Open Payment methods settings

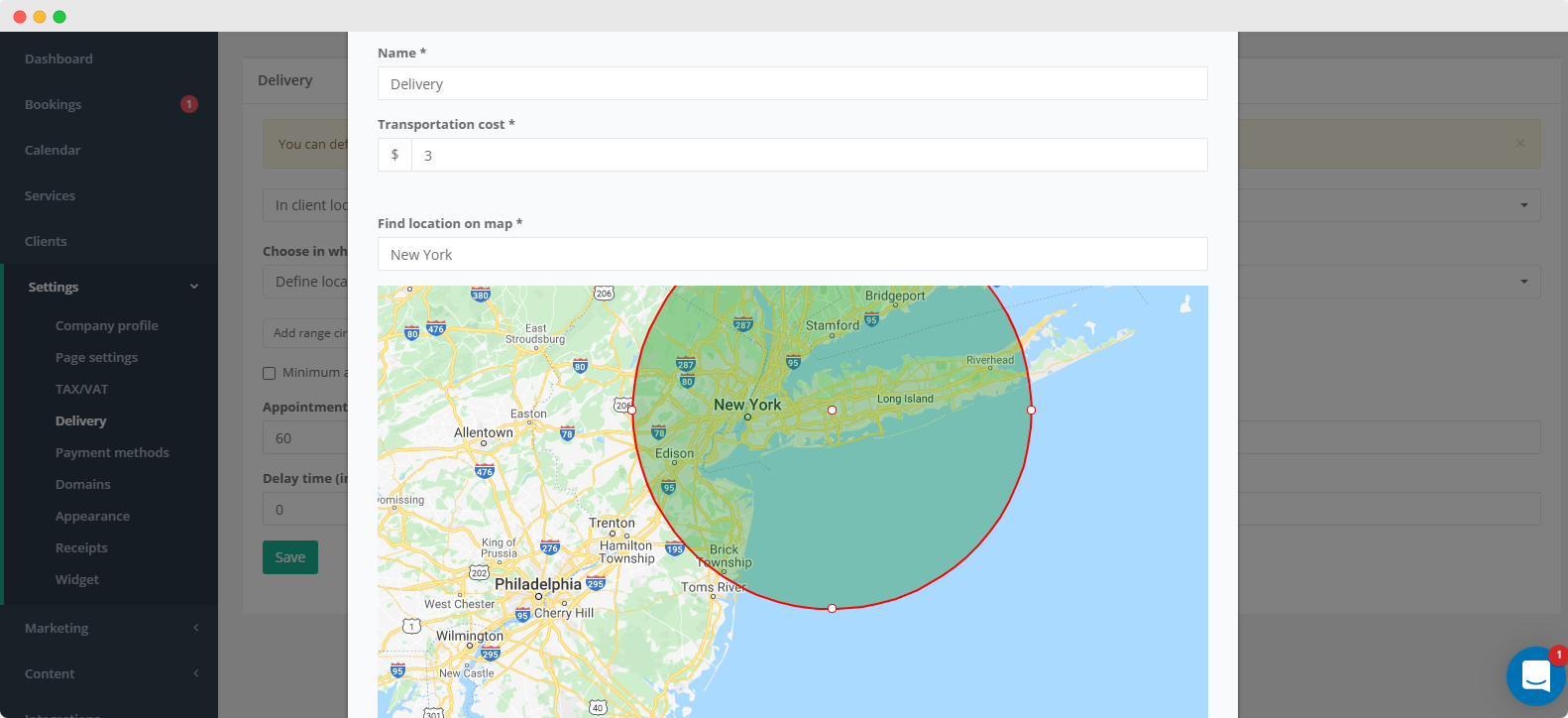[112, 452]
